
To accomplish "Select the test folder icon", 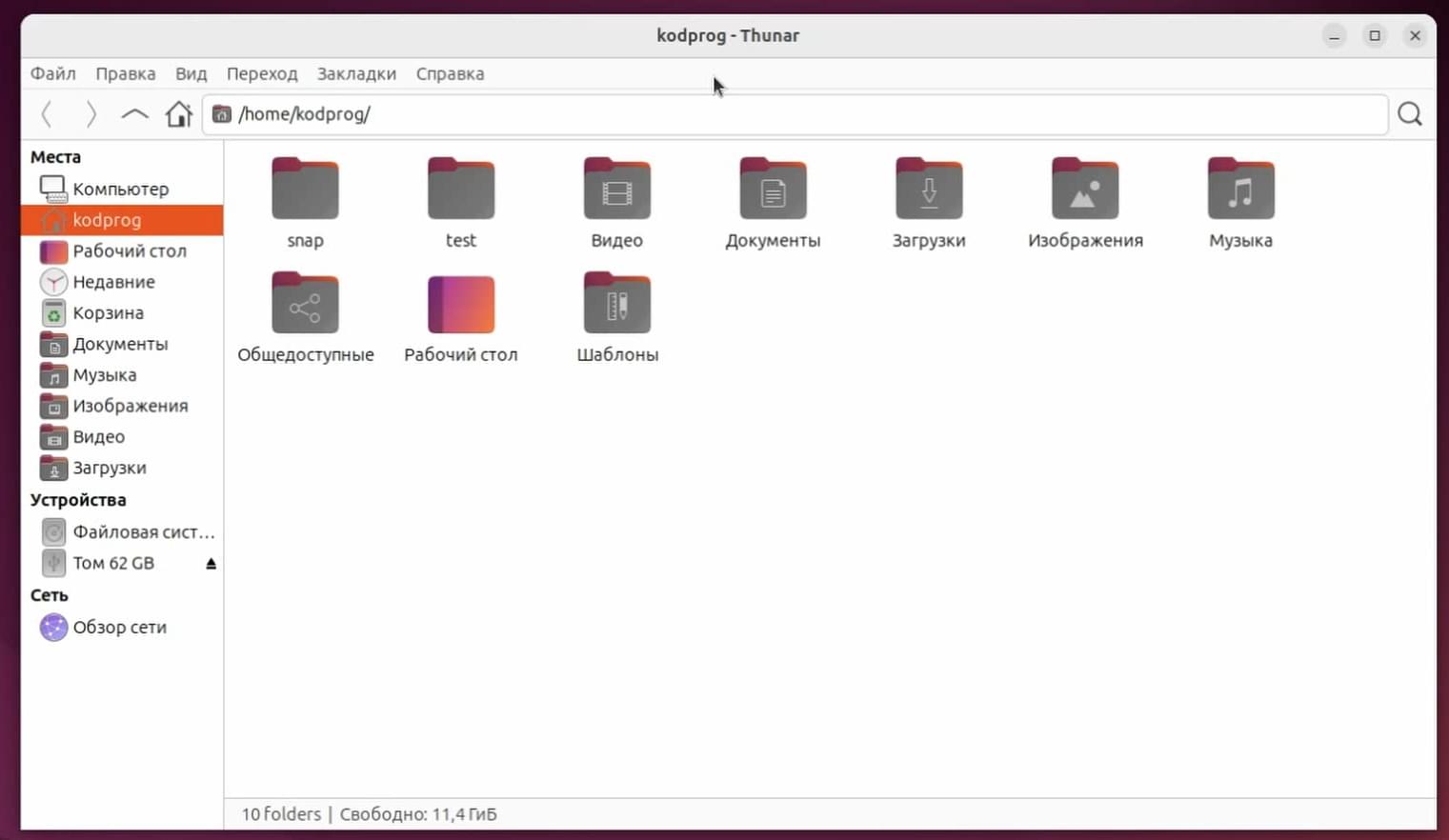I will [x=461, y=189].
